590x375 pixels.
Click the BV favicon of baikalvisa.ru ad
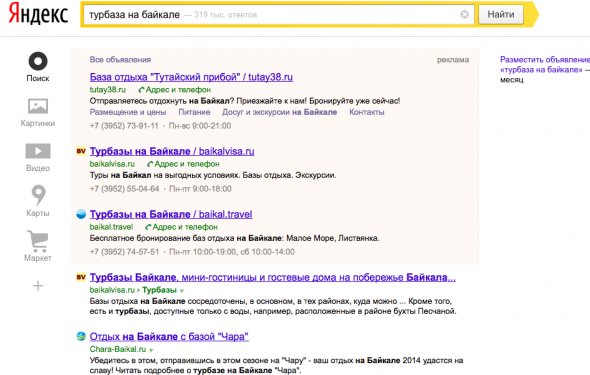(81, 151)
